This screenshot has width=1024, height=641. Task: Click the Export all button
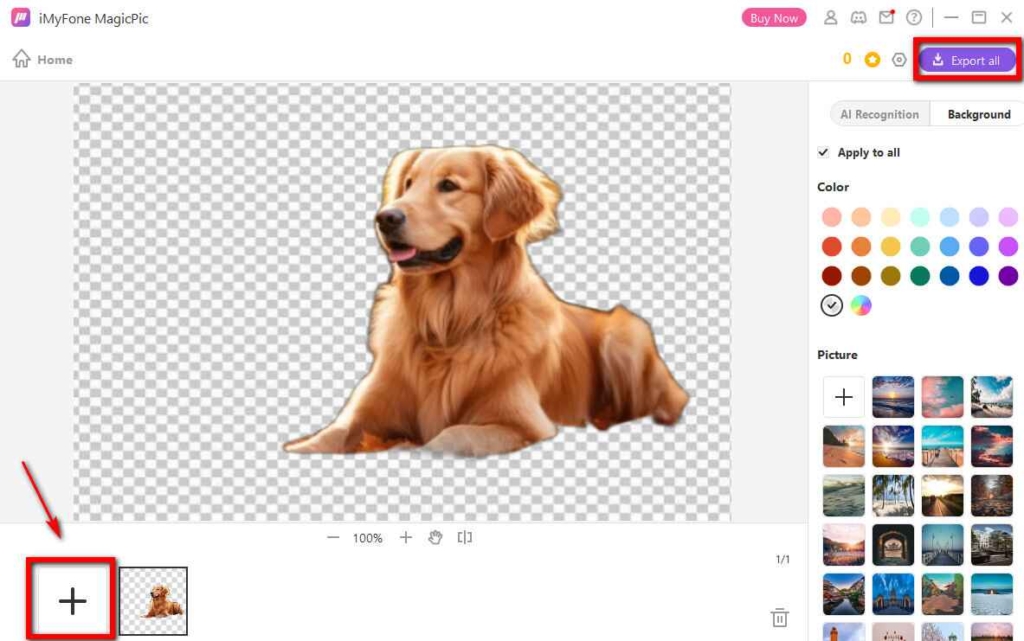coord(967,59)
